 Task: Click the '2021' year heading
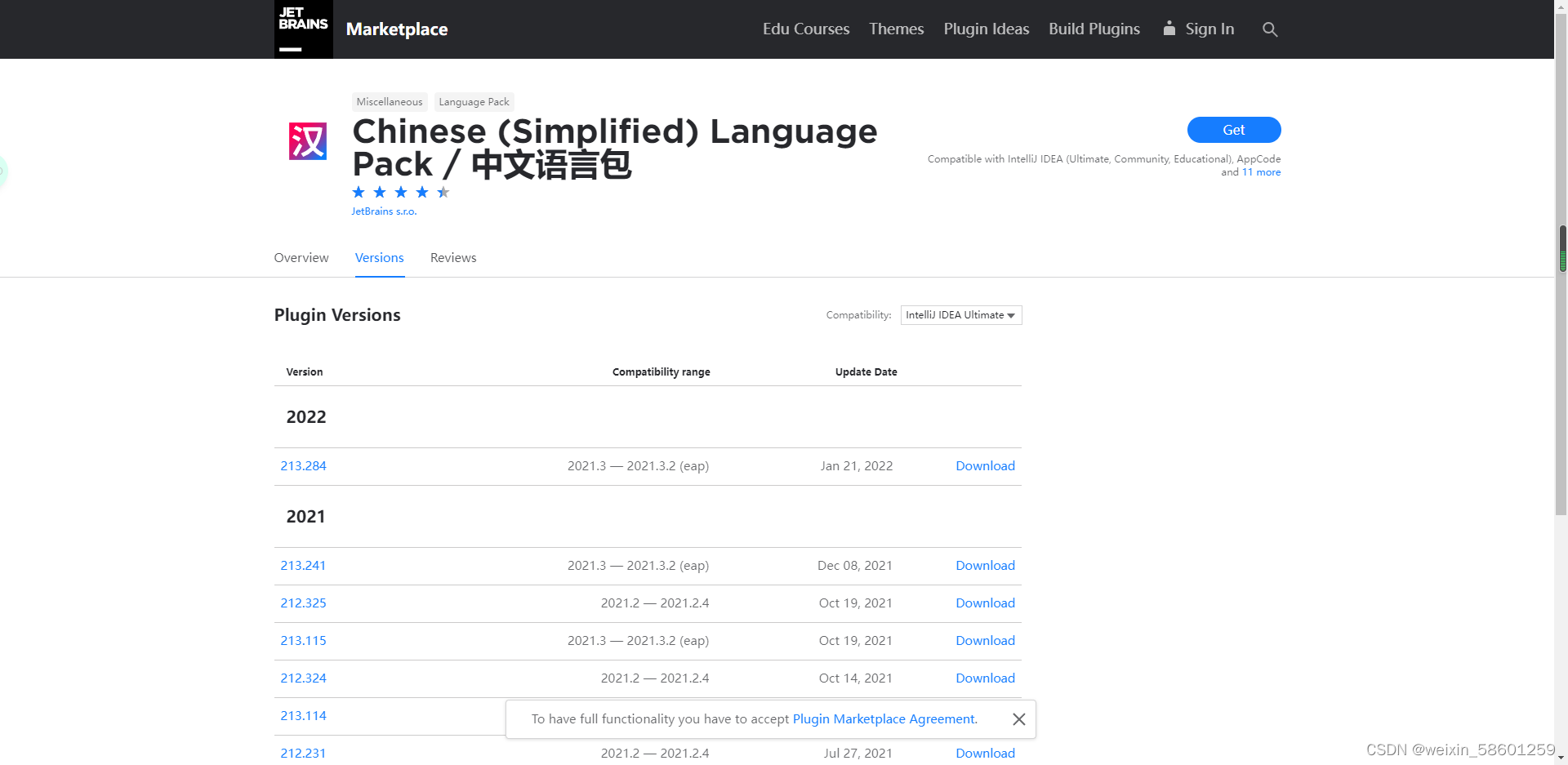tap(306, 517)
